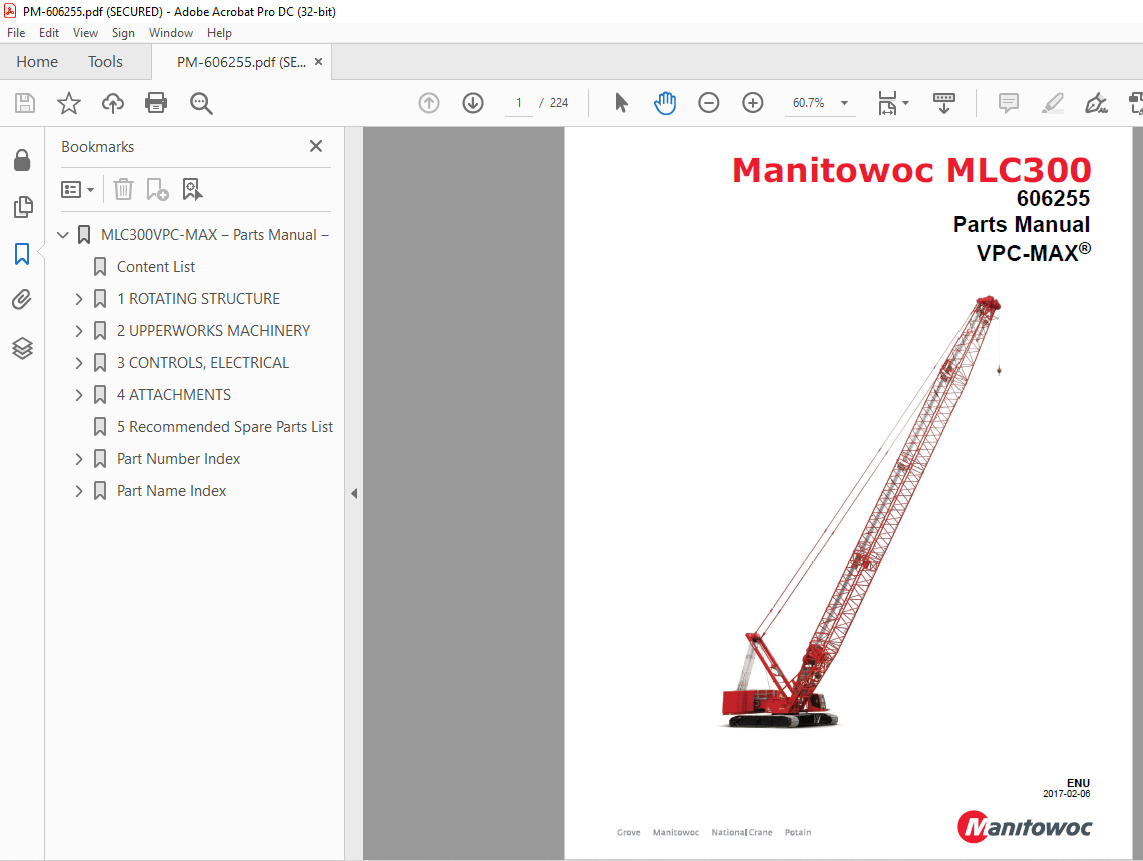Select Part Number Index bookmark text
The height and width of the screenshot is (861, 1143).
(179, 459)
